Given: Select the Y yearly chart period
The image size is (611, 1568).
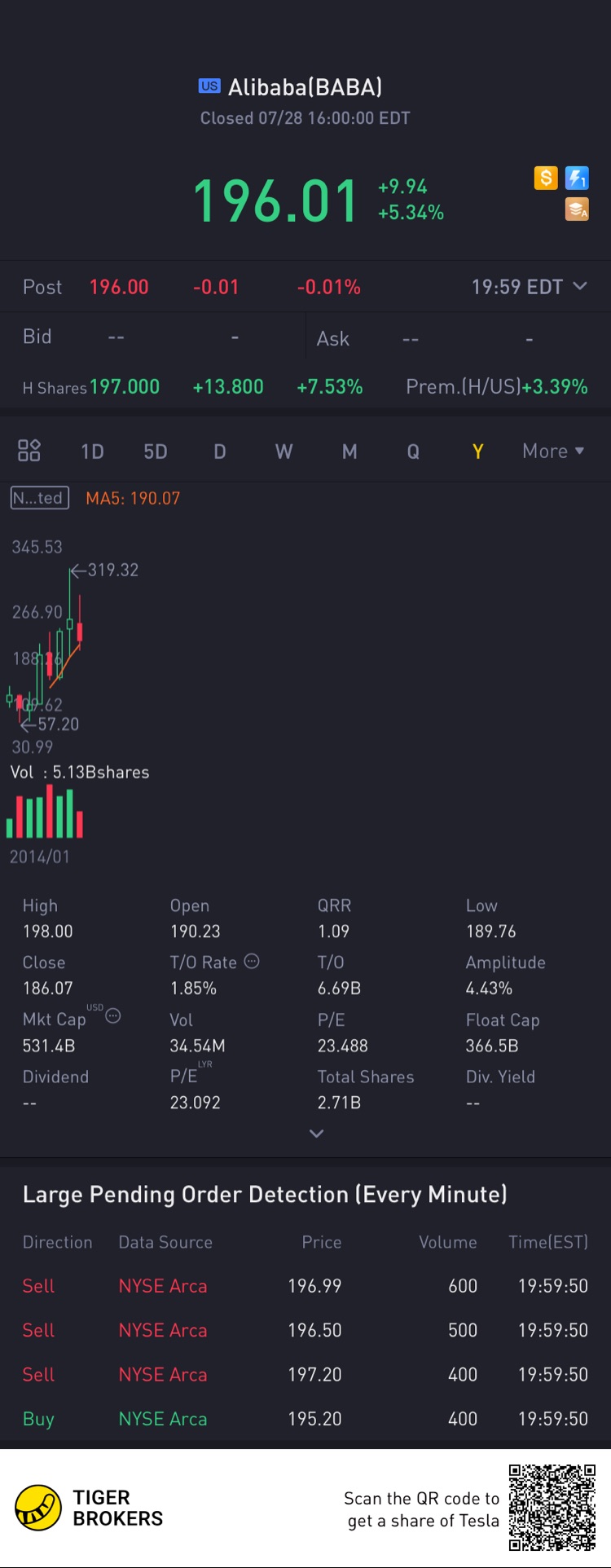Looking at the screenshot, I should (x=478, y=451).
